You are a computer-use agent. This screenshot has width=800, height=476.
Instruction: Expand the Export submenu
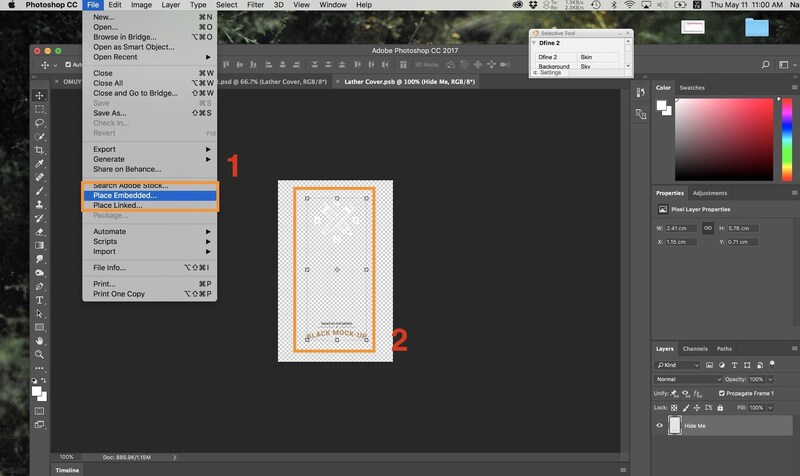tap(150, 149)
